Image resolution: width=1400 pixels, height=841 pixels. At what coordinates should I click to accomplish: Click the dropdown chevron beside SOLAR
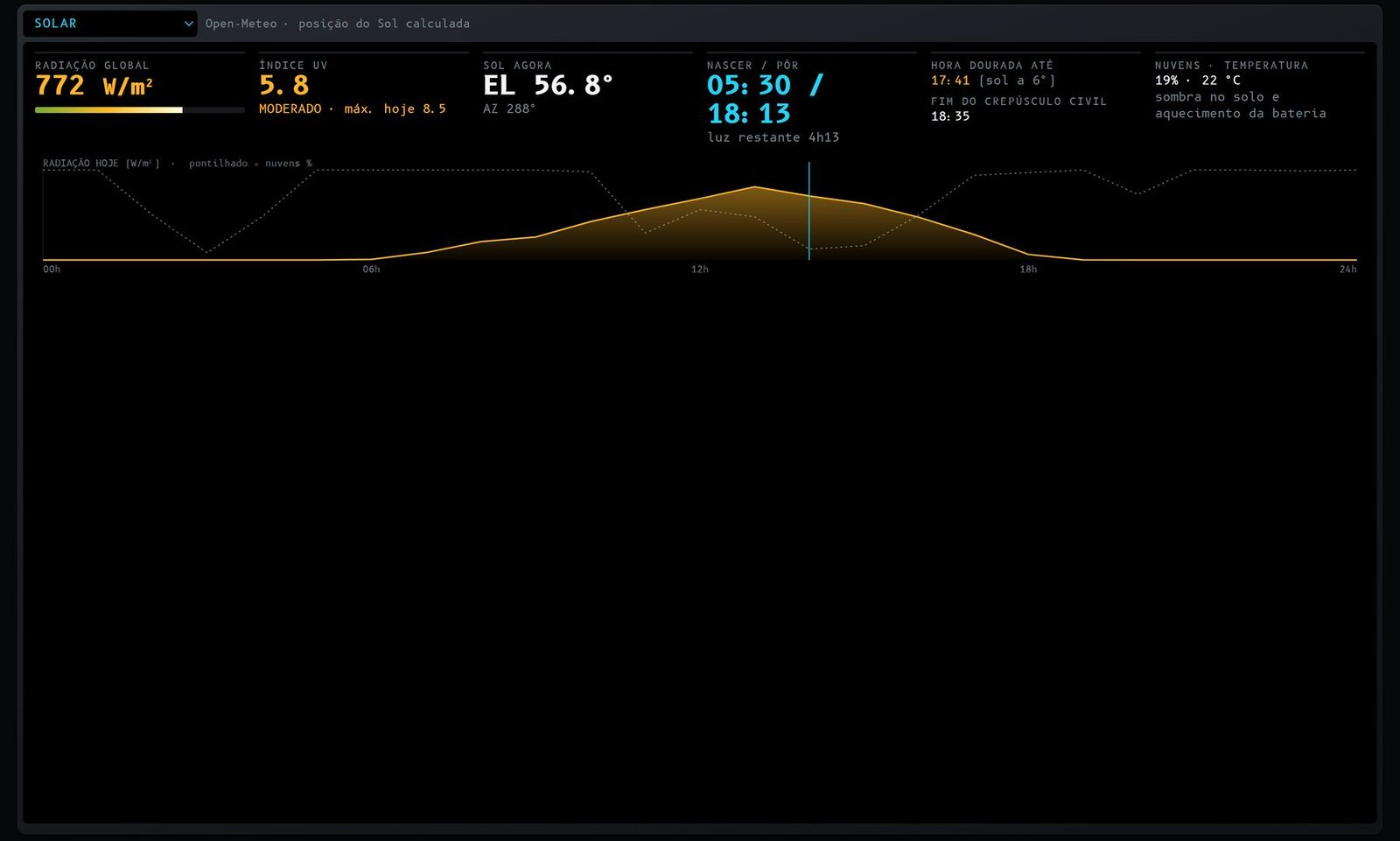point(188,24)
